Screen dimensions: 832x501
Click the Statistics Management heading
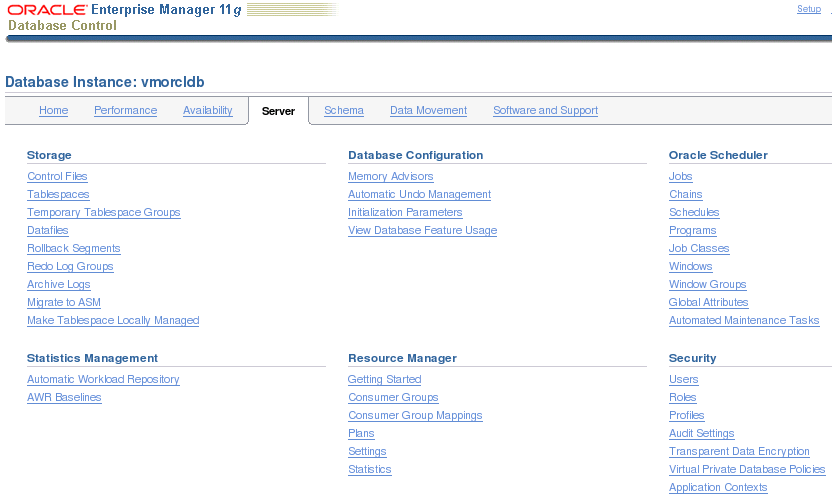[92, 358]
